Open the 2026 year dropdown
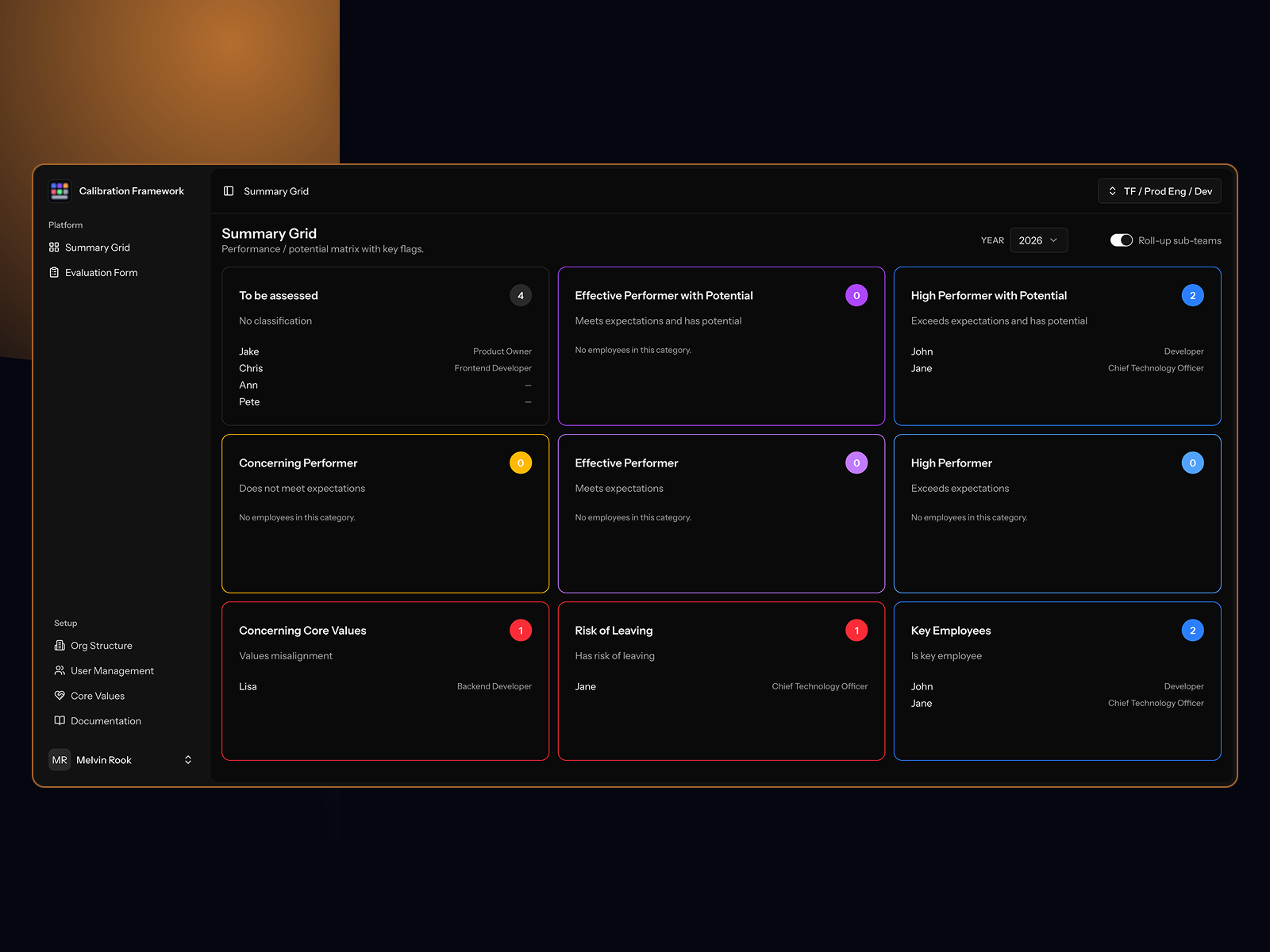This screenshot has width=1270, height=952. (1038, 240)
